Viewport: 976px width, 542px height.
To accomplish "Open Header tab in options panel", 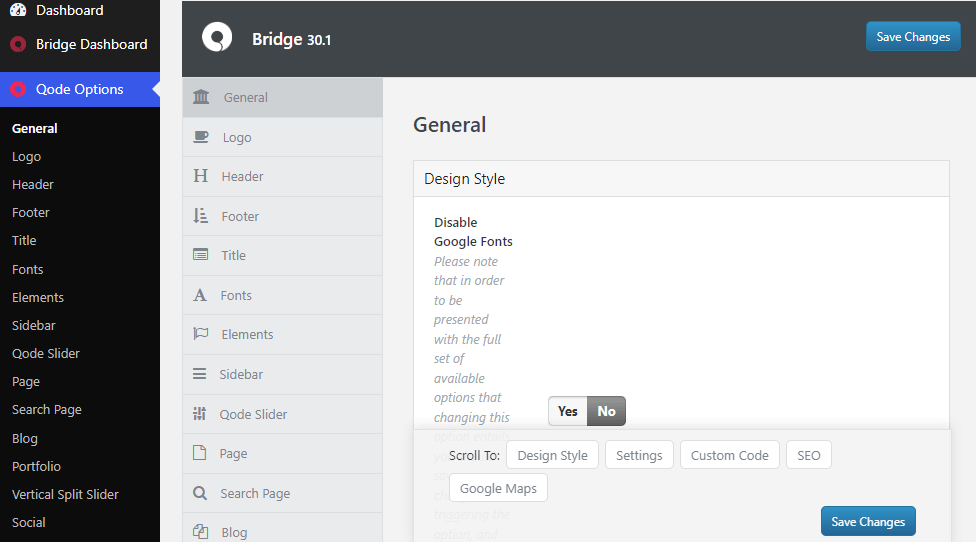I will 283,177.
